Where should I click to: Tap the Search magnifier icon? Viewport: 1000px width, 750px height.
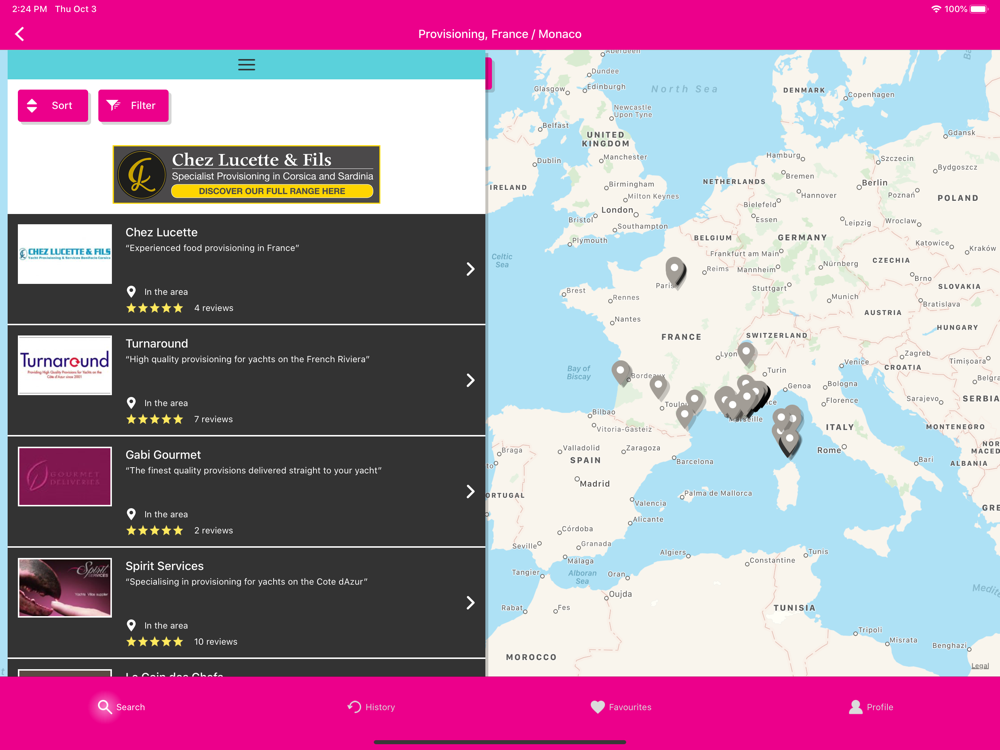tap(105, 707)
